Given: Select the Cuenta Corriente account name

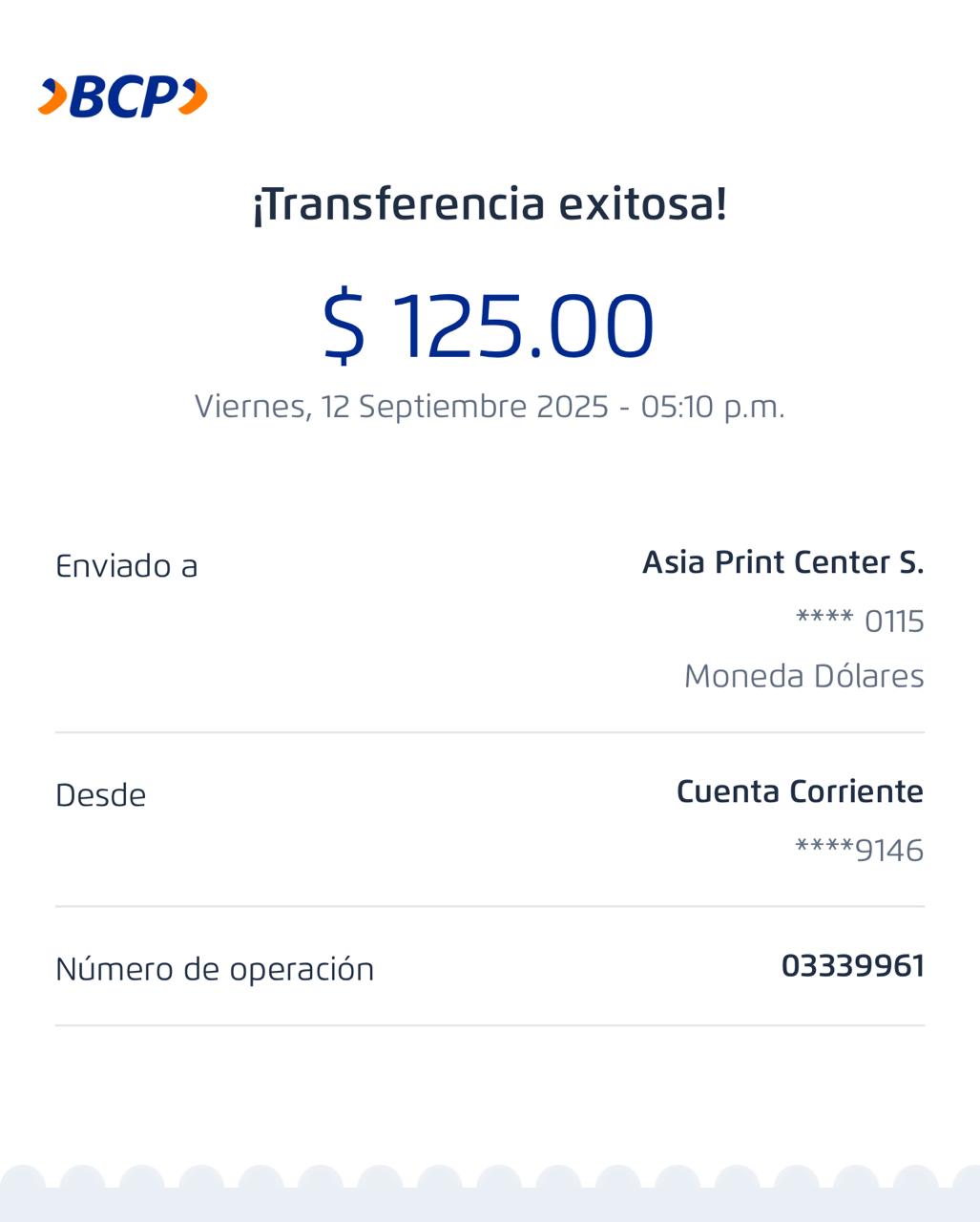Looking at the screenshot, I should tap(800, 791).
